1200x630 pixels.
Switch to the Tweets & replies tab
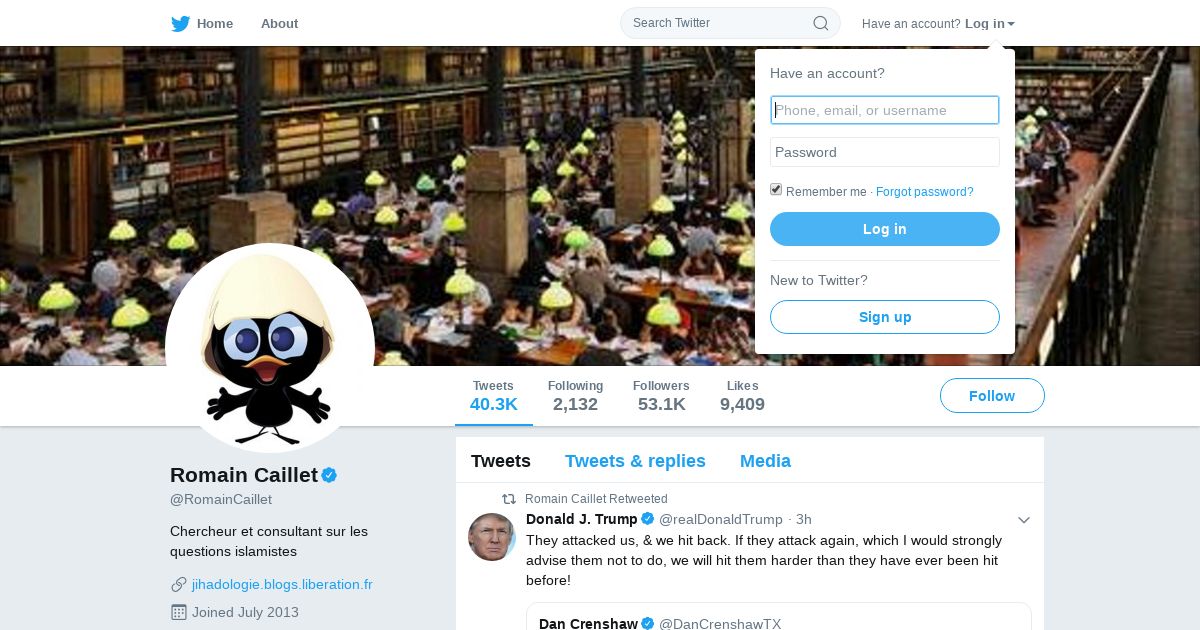[635, 461]
